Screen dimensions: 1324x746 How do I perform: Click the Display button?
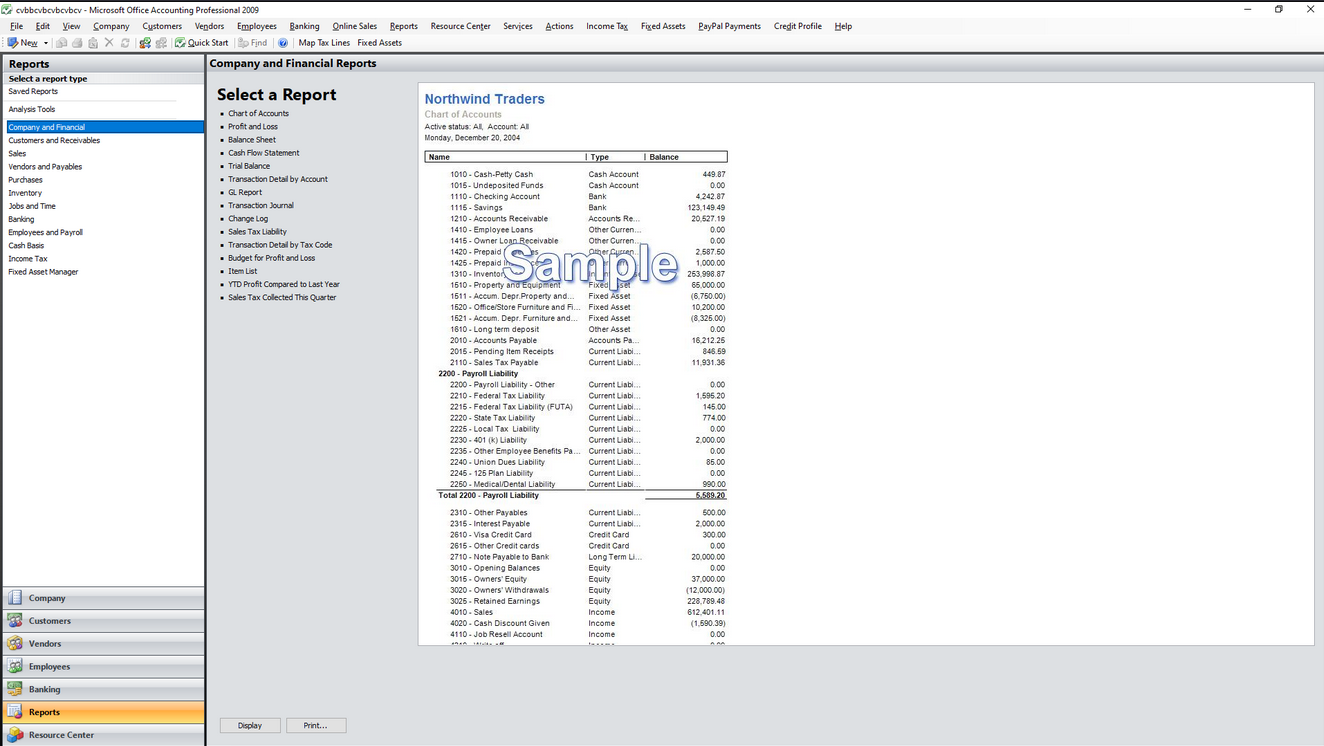[250, 725]
